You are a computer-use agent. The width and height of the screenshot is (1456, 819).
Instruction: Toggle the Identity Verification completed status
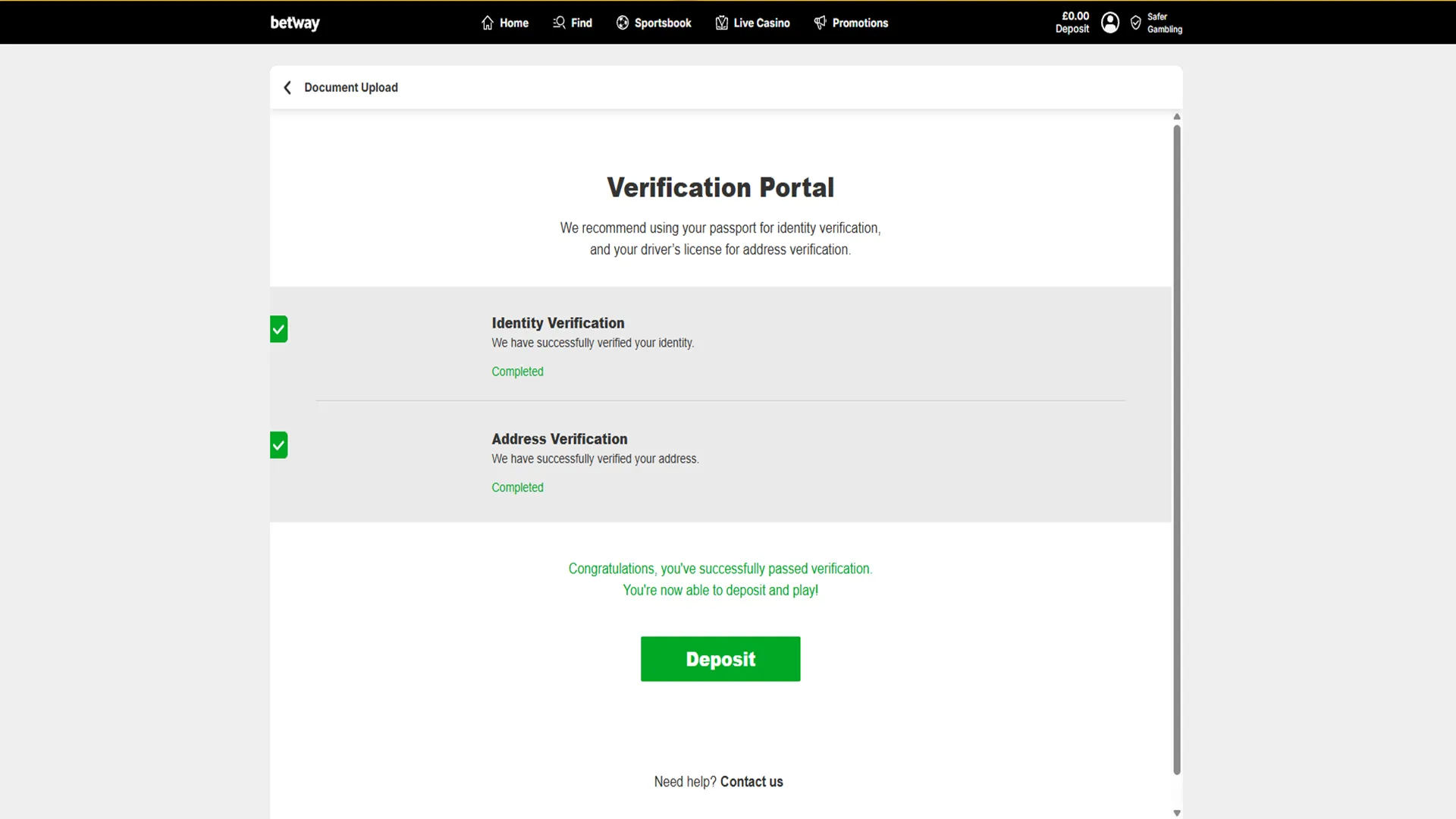517,371
